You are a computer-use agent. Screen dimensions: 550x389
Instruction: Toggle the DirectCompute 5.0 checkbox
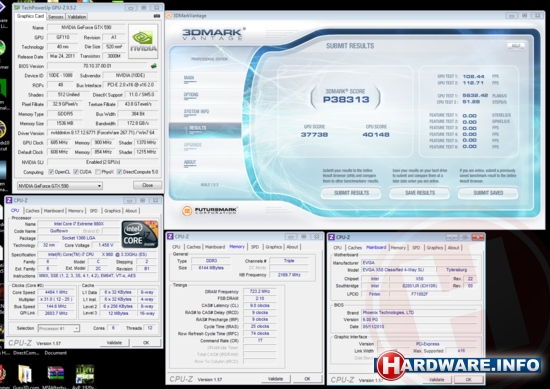tap(119, 172)
